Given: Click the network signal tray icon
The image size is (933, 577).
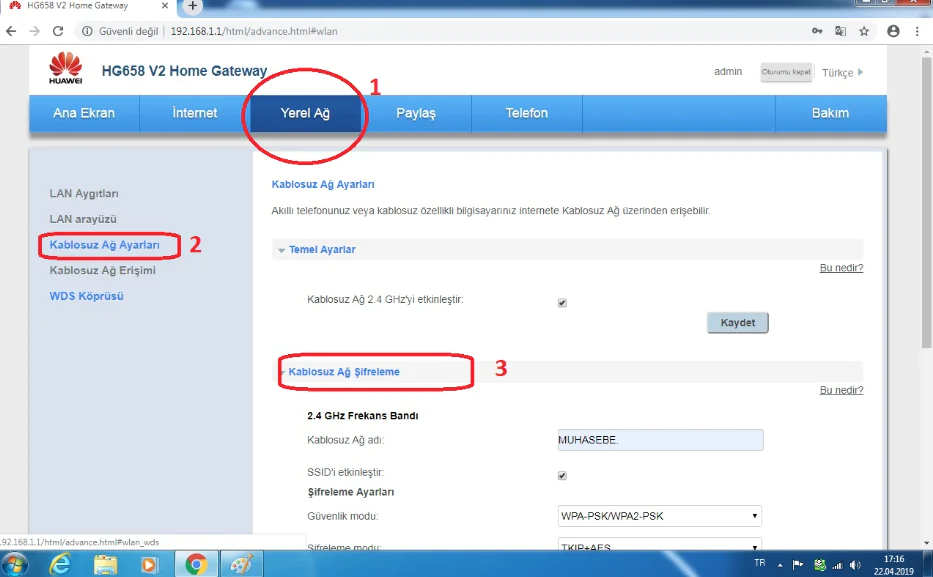Looking at the screenshot, I should coord(837,565).
